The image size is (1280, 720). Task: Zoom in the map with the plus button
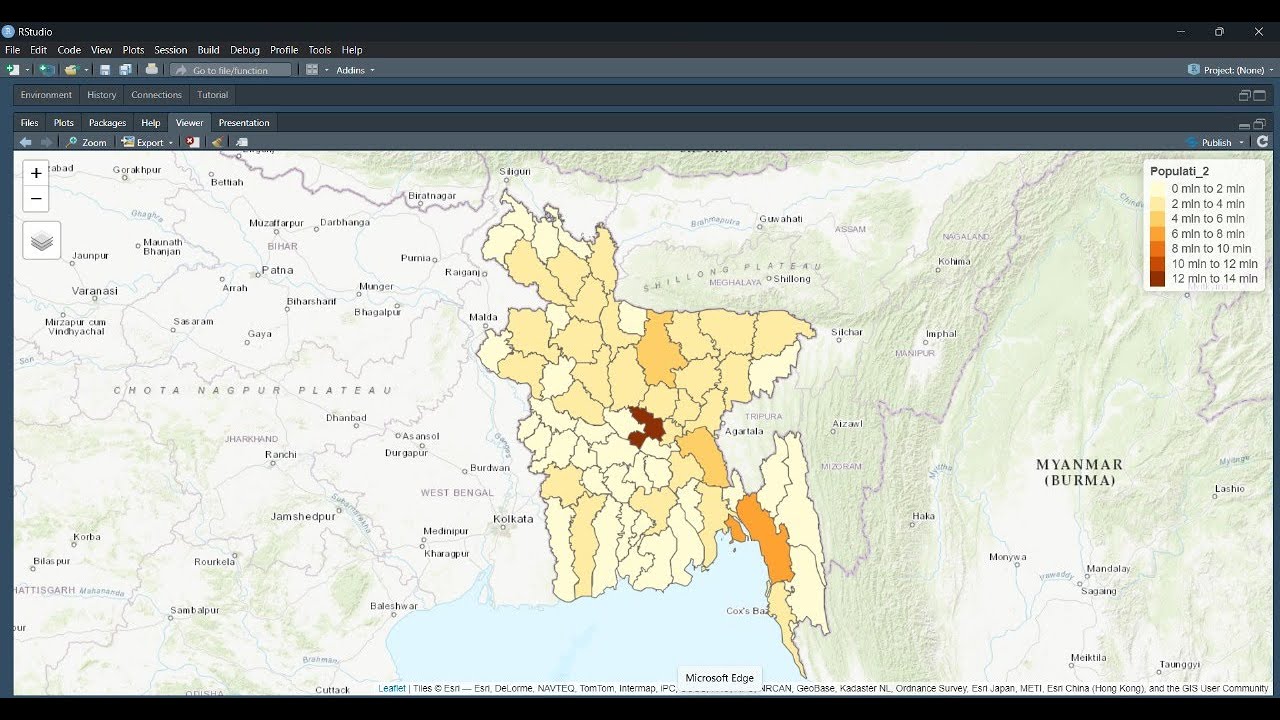[x=36, y=173]
